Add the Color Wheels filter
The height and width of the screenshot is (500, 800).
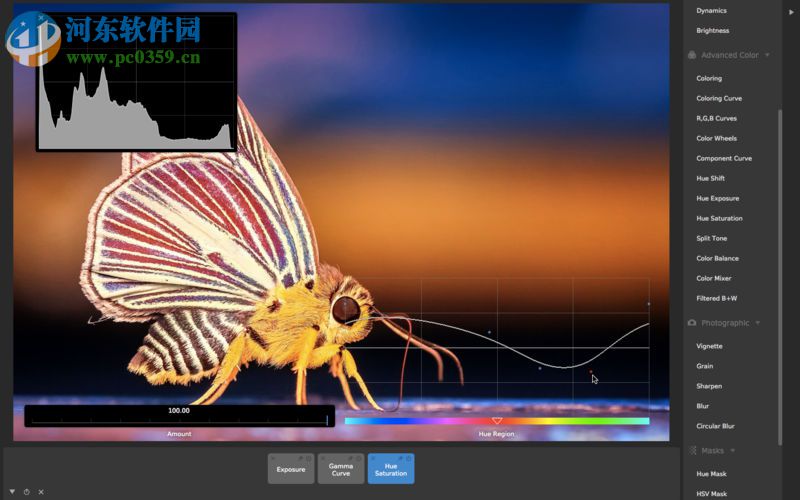[716, 138]
